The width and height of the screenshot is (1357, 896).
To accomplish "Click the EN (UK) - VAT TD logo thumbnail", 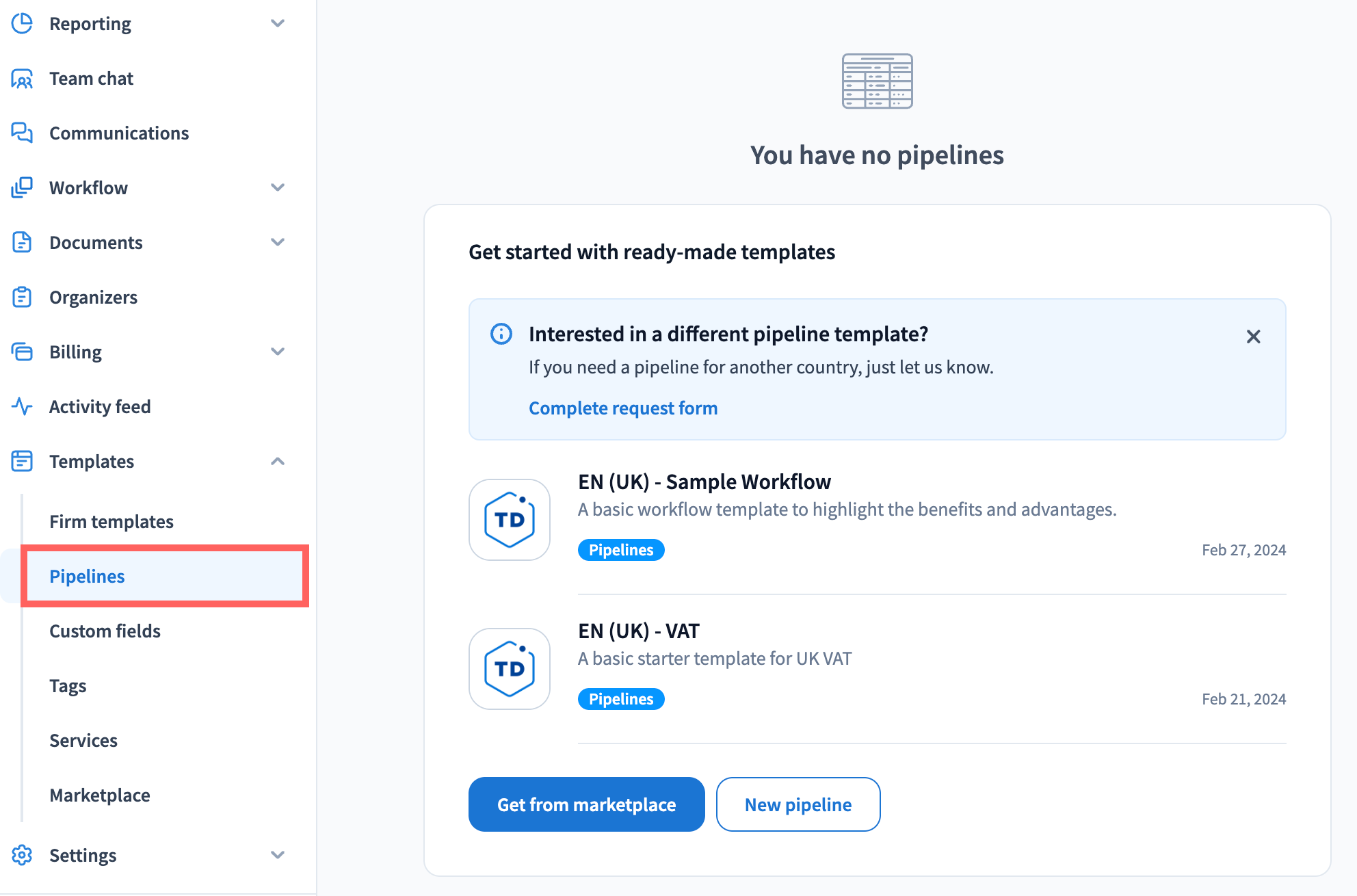I will (510, 669).
